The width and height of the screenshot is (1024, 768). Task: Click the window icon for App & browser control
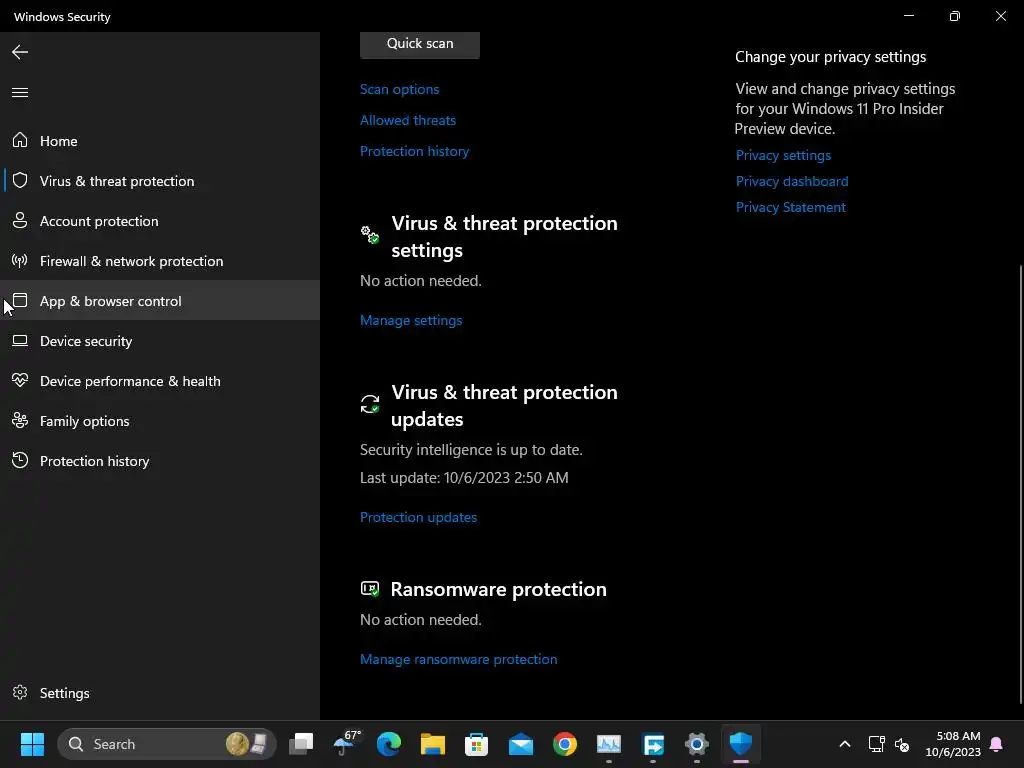pyautogui.click(x=20, y=300)
